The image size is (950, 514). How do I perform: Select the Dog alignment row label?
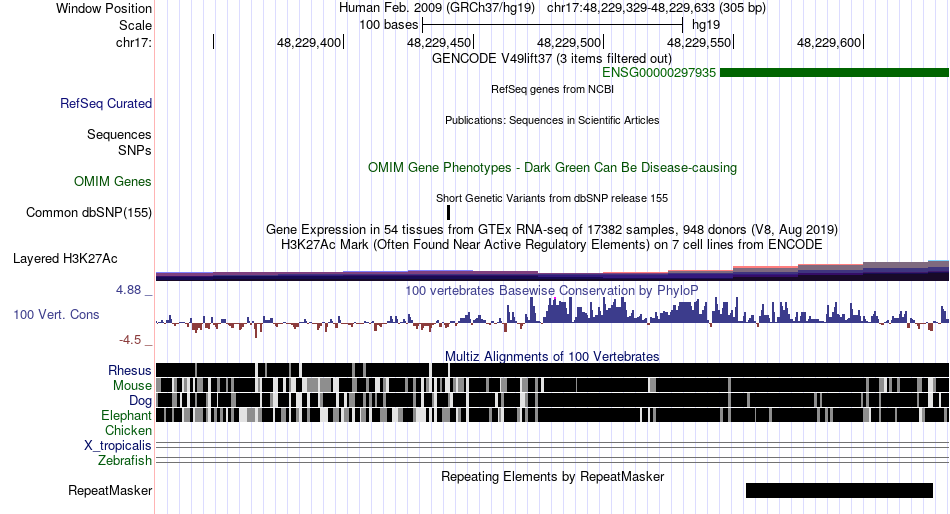tap(140, 401)
